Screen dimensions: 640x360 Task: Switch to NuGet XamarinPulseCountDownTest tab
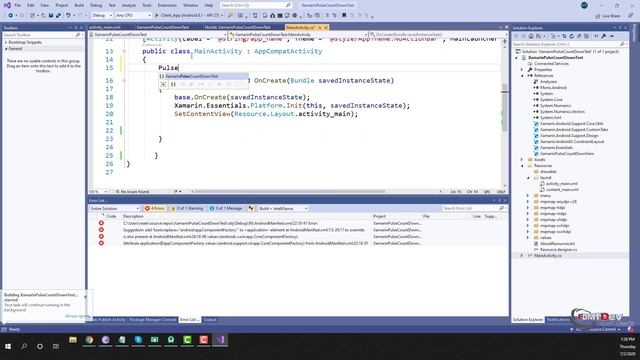point(238,27)
